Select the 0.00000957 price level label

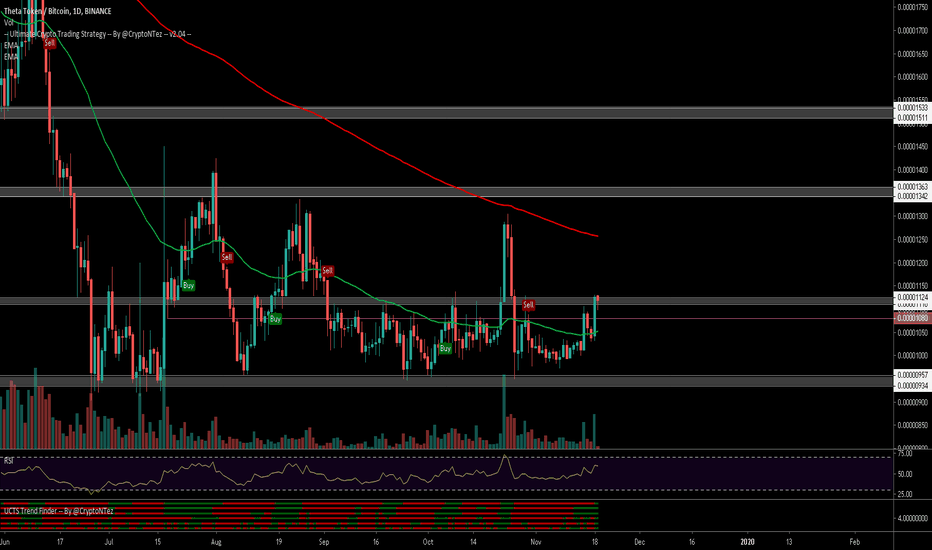pyautogui.click(x=912, y=375)
